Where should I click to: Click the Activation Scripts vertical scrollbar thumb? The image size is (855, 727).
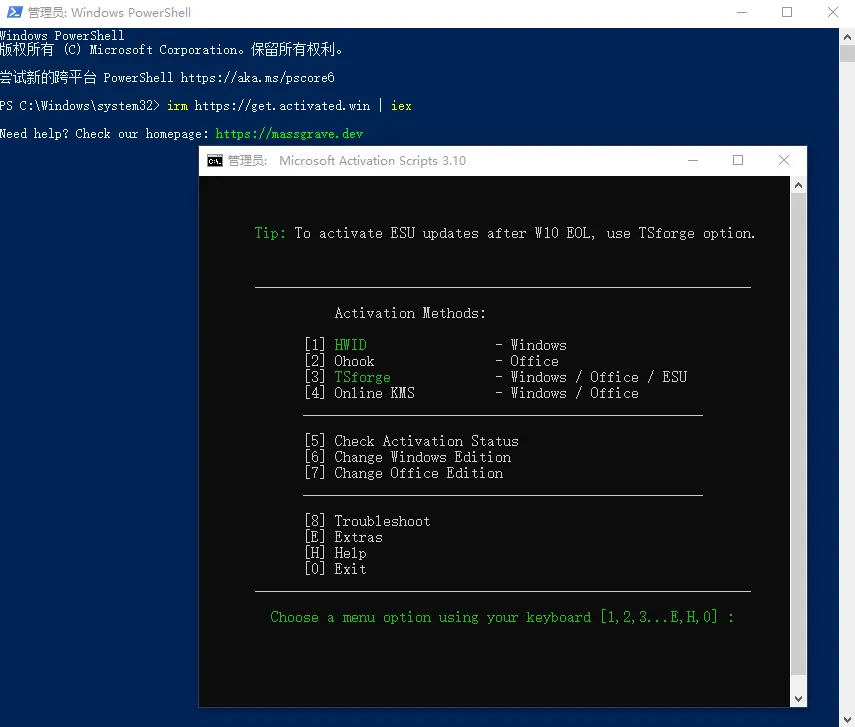tap(798, 434)
